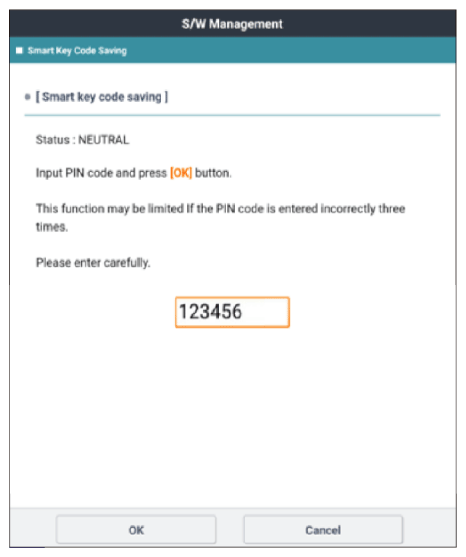The height and width of the screenshot is (557, 466).
Task: Click the OK button at the bottom
Action: 136,530
